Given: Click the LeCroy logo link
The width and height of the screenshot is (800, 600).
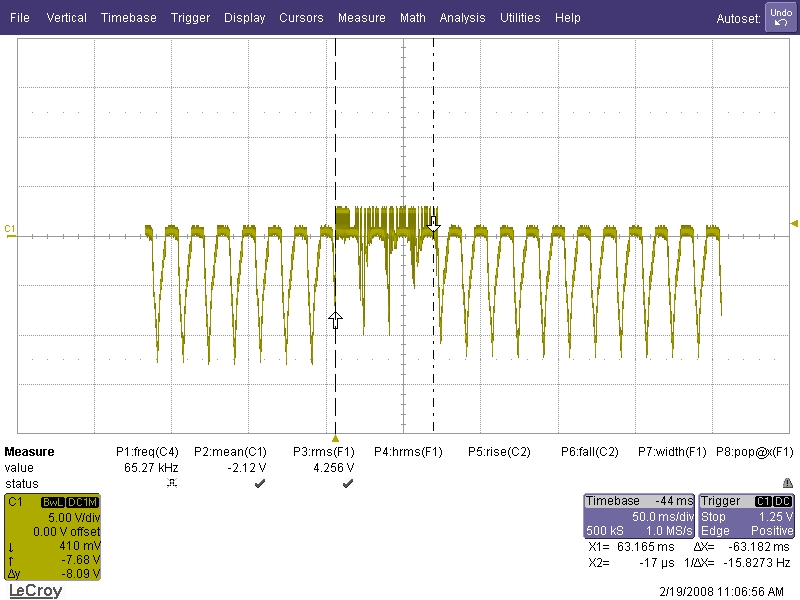Looking at the screenshot, I should point(35,590).
